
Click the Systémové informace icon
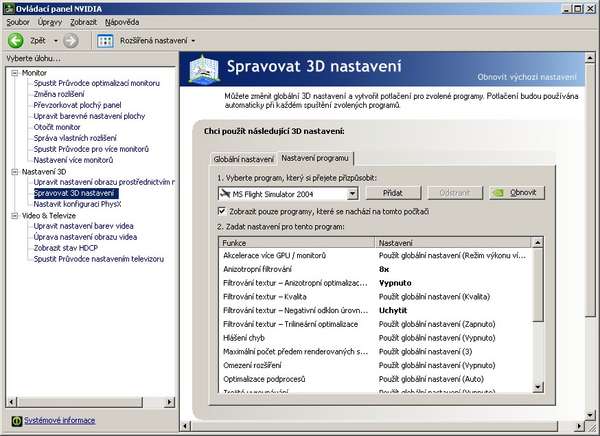(x=16, y=419)
